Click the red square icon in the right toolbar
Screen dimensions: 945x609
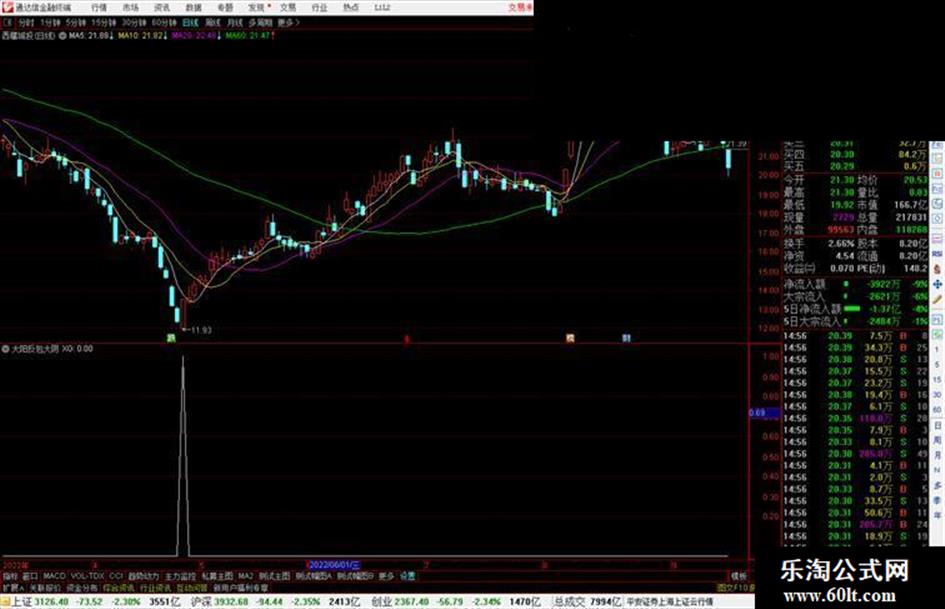coord(937,174)
